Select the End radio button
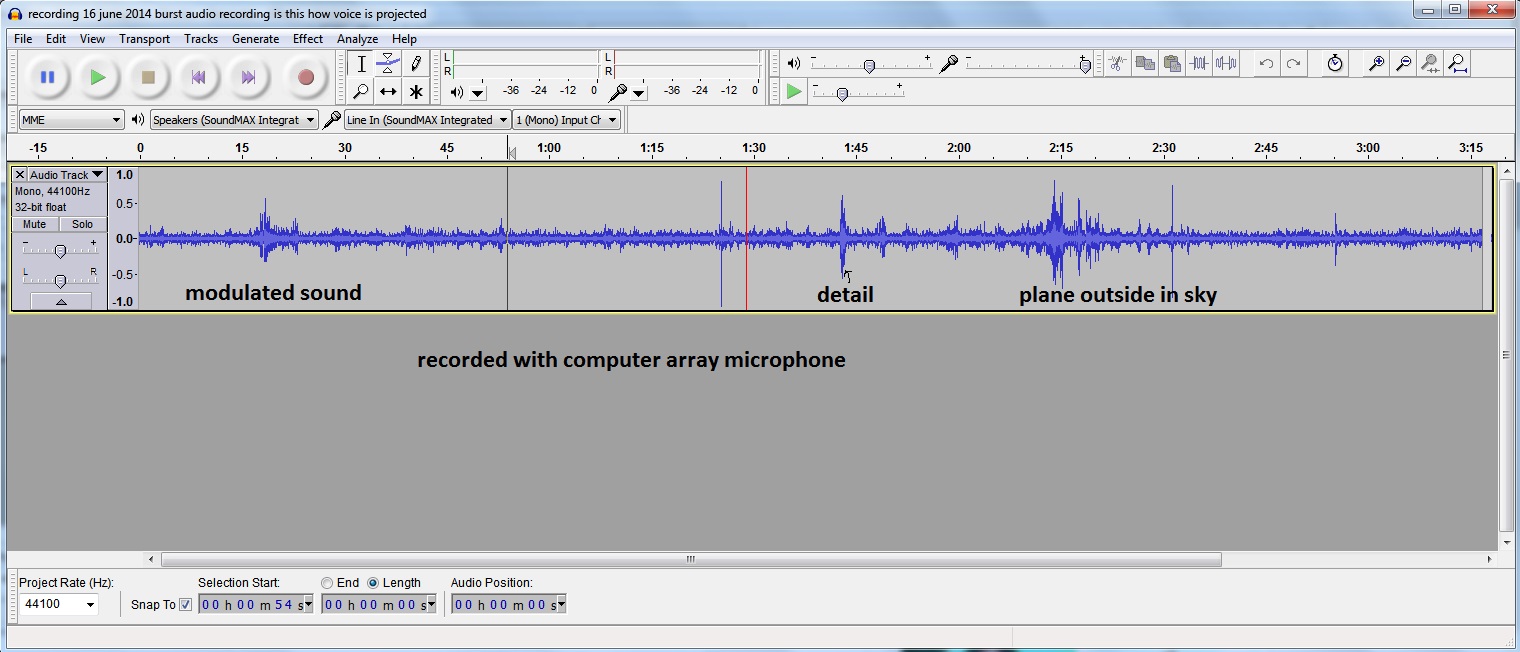 pyautogui.click(x=327, y=583)
